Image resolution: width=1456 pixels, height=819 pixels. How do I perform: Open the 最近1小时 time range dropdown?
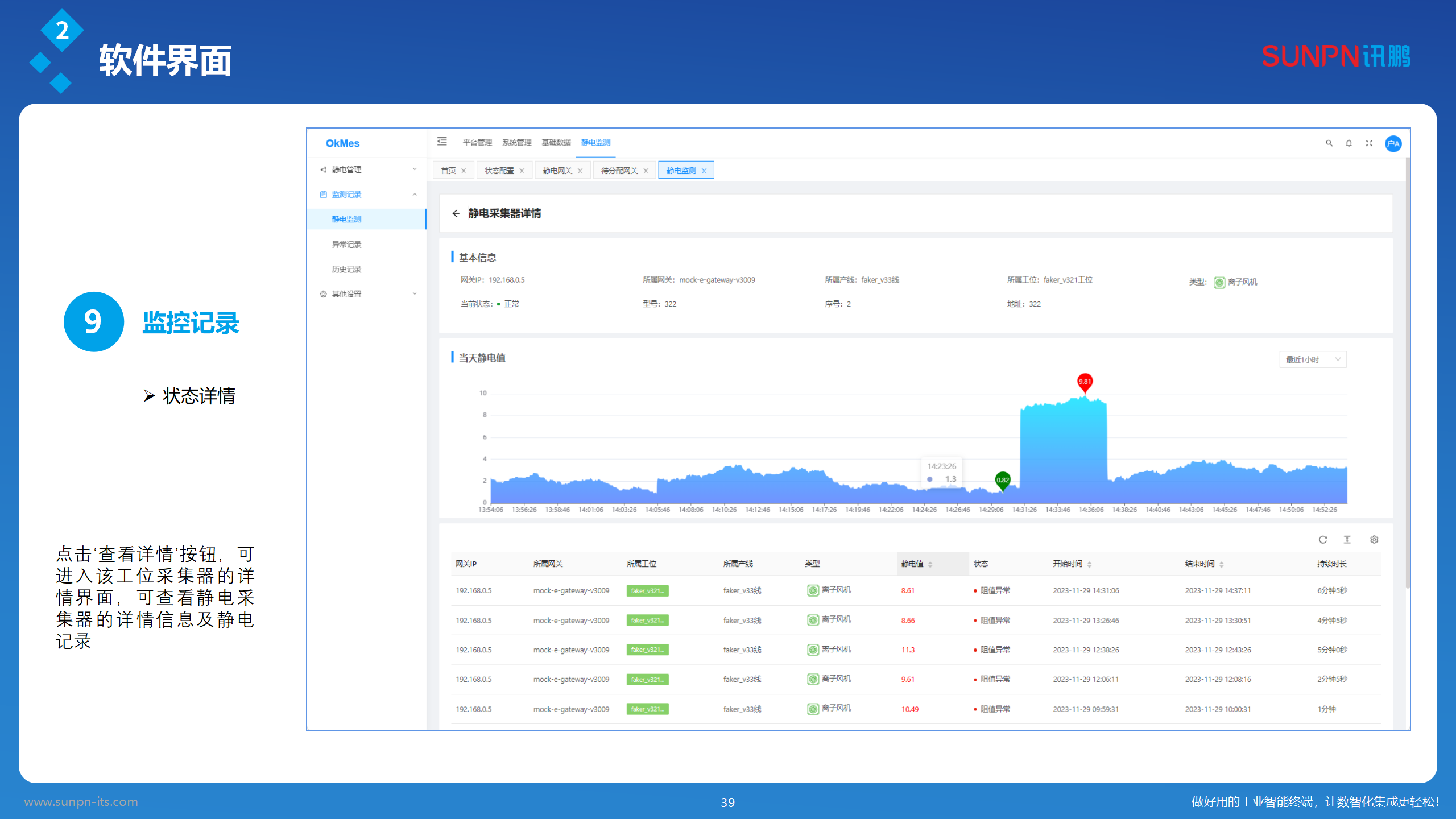(1312, 359)
